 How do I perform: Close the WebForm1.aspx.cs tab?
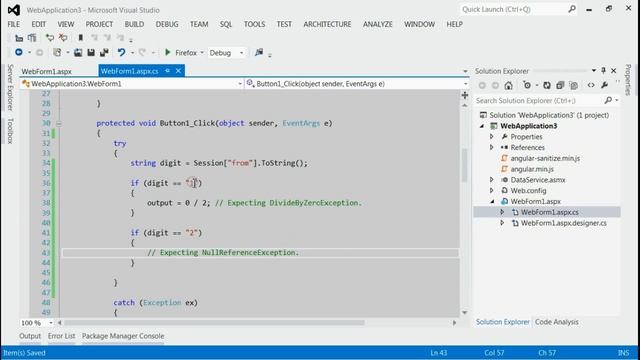pos(178,71)
